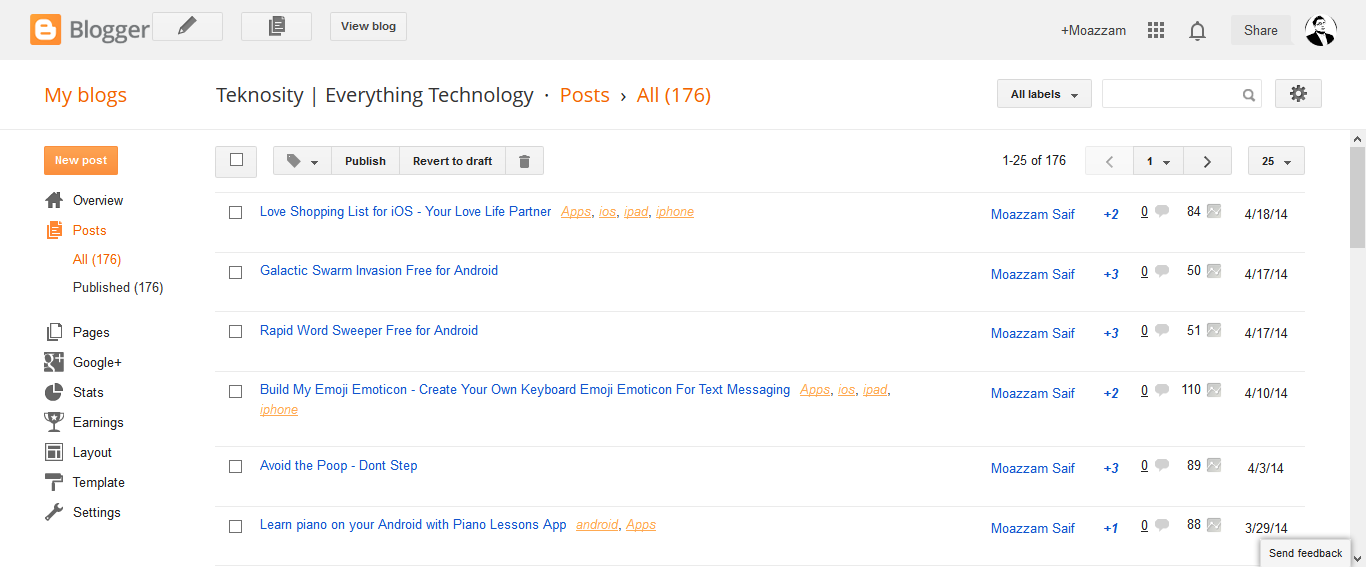Expand the All labels dropdown
Image resolution: width=1366 pixels, height=567 pixels.
tap(1044, 94)
